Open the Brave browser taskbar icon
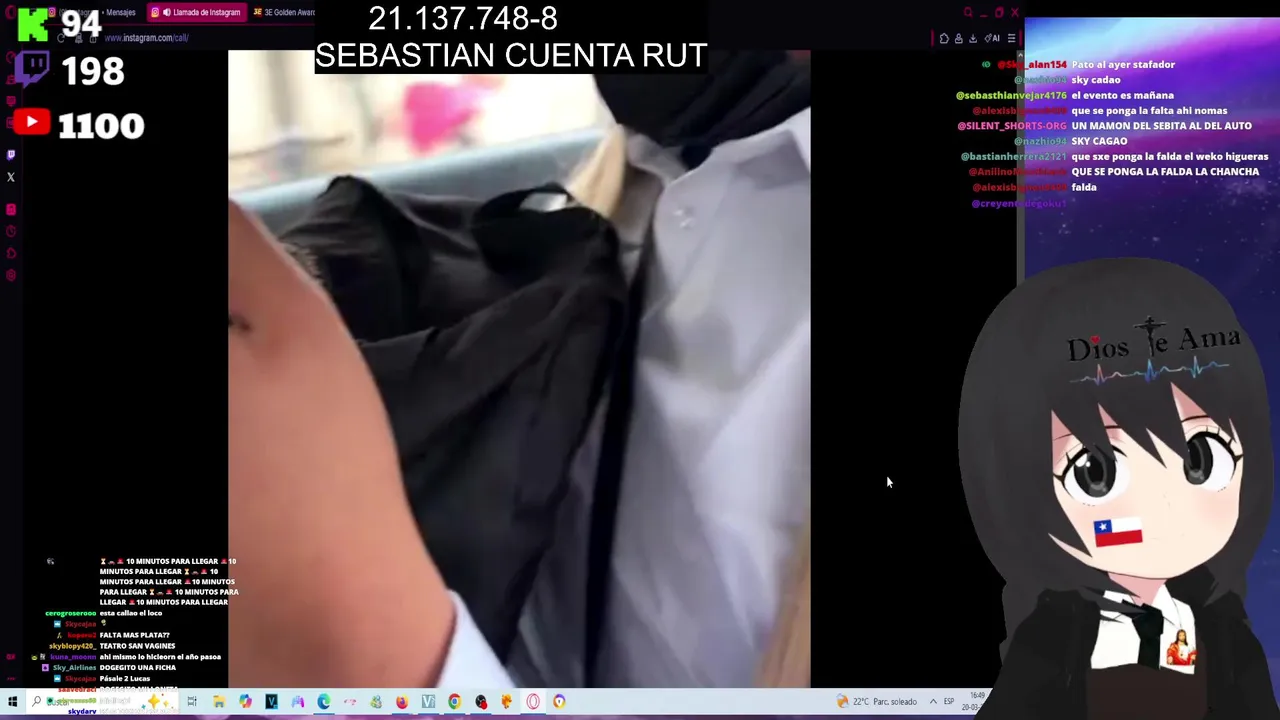Screen dimensions: 1280x720 click(559, 701)
